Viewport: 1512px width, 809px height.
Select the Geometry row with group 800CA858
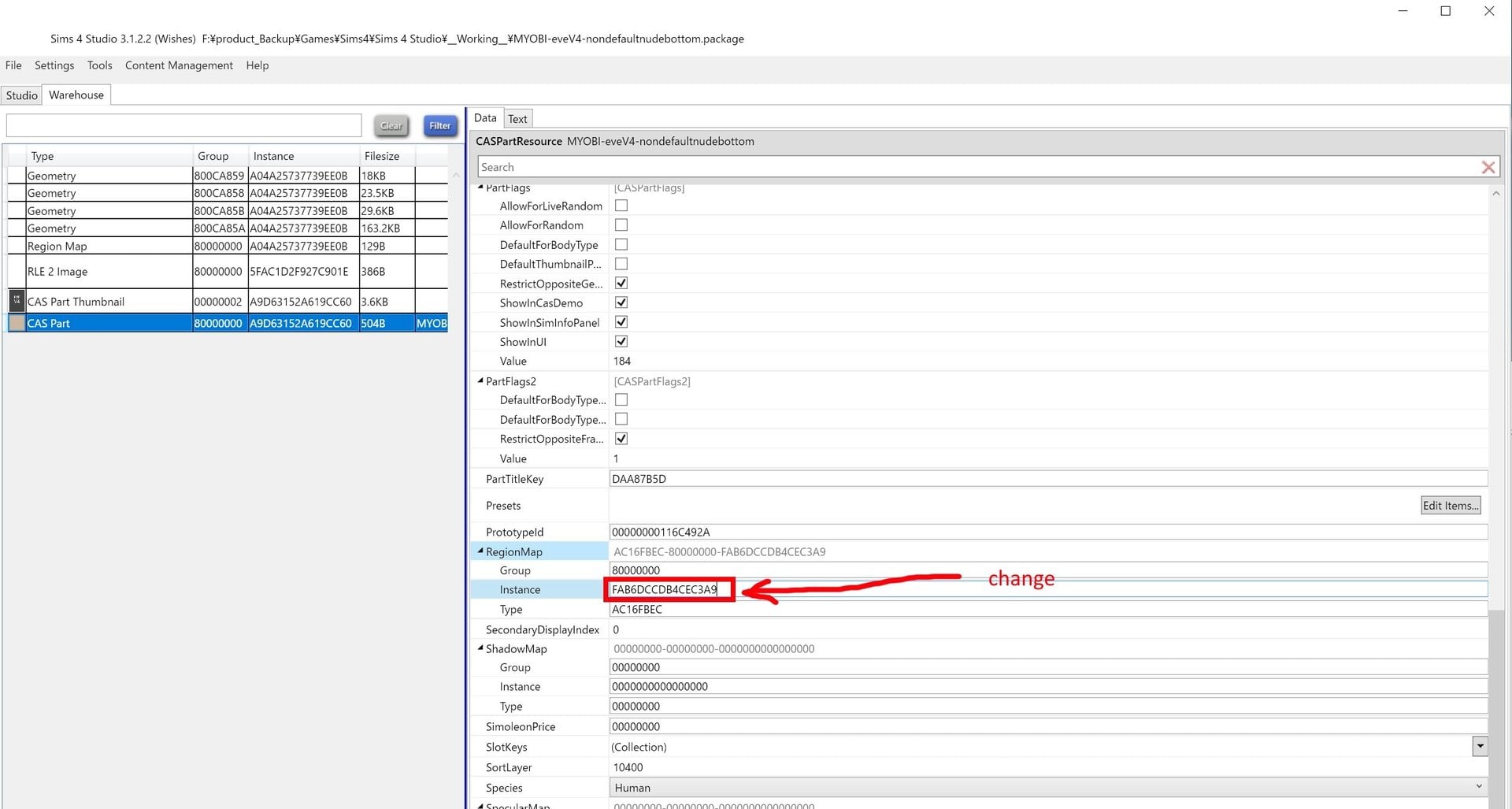(228, 193)
